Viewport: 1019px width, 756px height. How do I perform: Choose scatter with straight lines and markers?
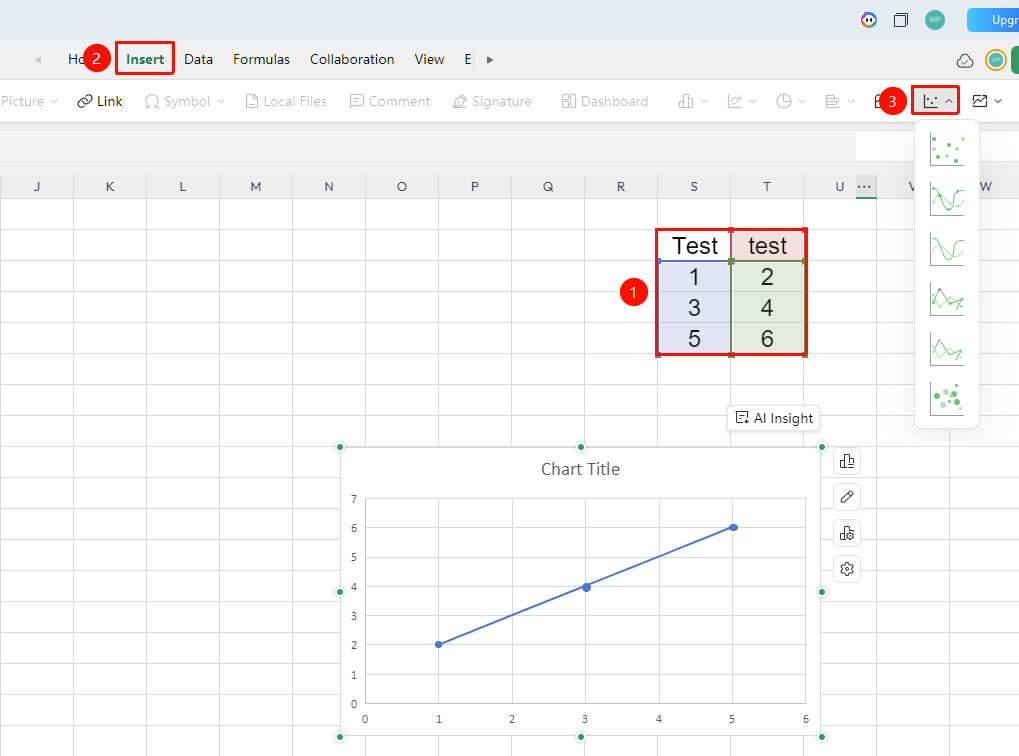point(947,299)
